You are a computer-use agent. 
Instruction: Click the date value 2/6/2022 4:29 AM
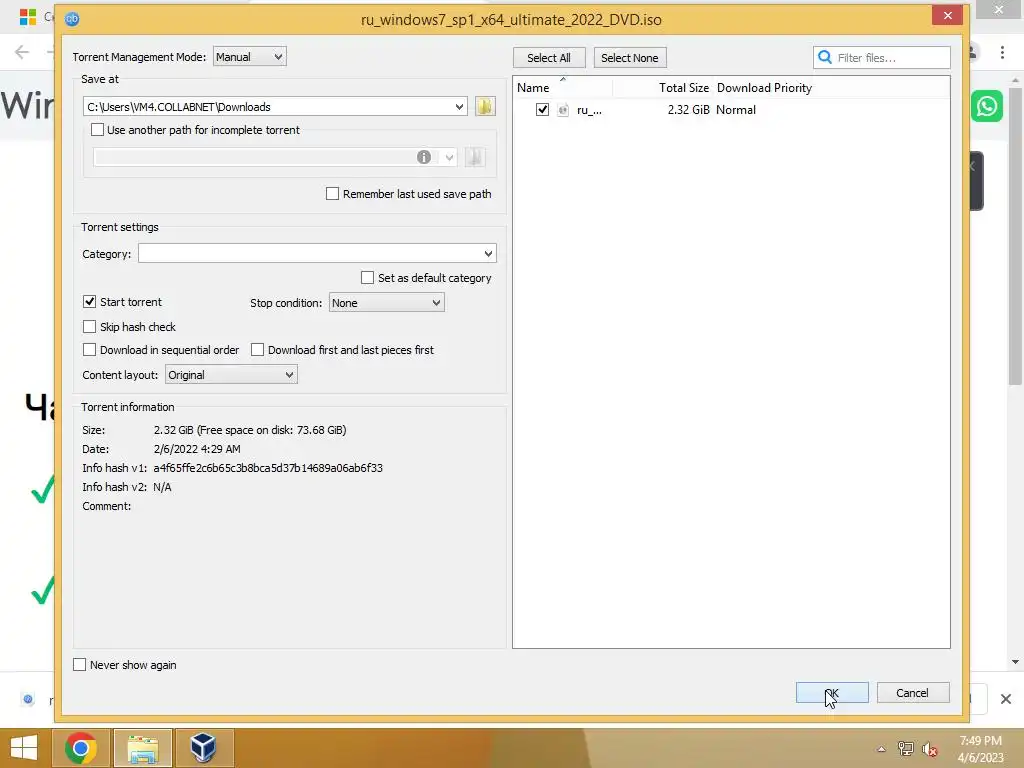click(197, 449)
